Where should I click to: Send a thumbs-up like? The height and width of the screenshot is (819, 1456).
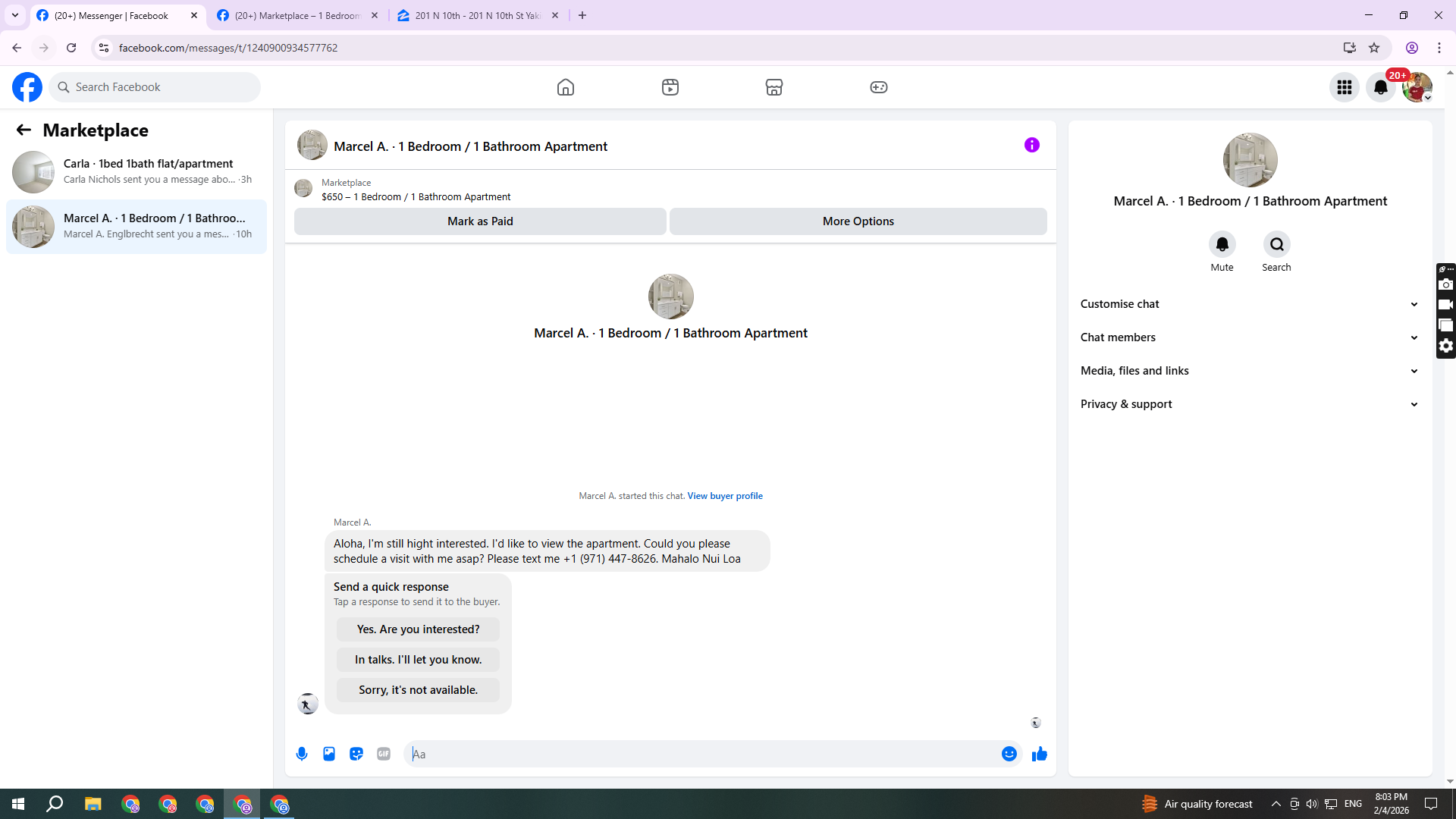point(1039,754)
